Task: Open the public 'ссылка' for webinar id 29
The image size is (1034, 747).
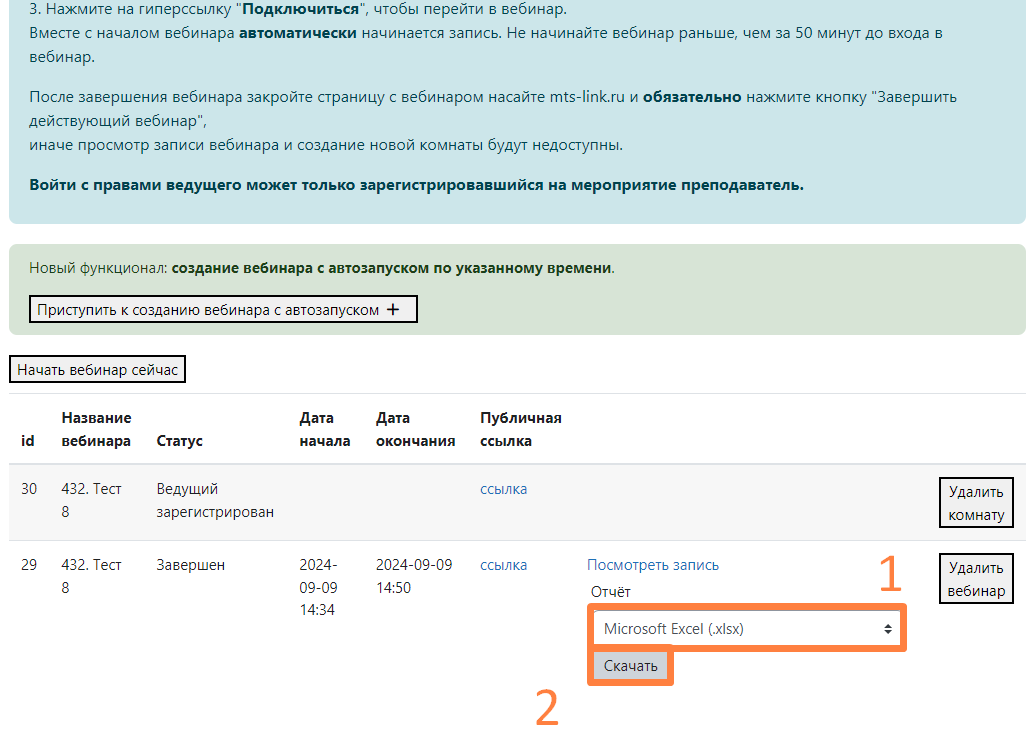Action: (x=503, y=565)
